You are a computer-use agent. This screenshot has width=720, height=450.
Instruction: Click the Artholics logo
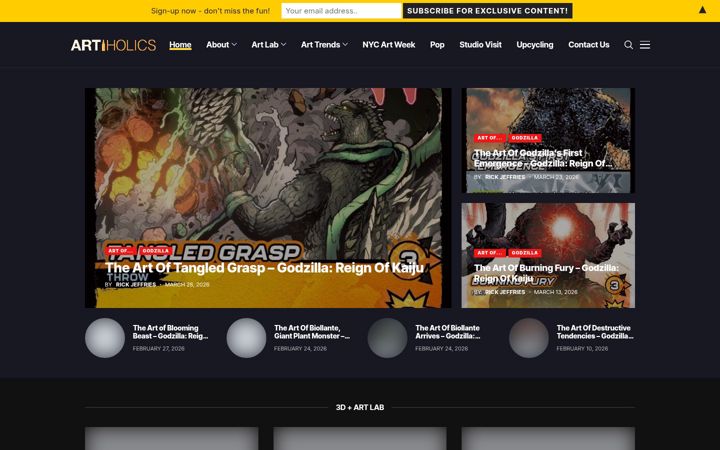tap(113, 45)
